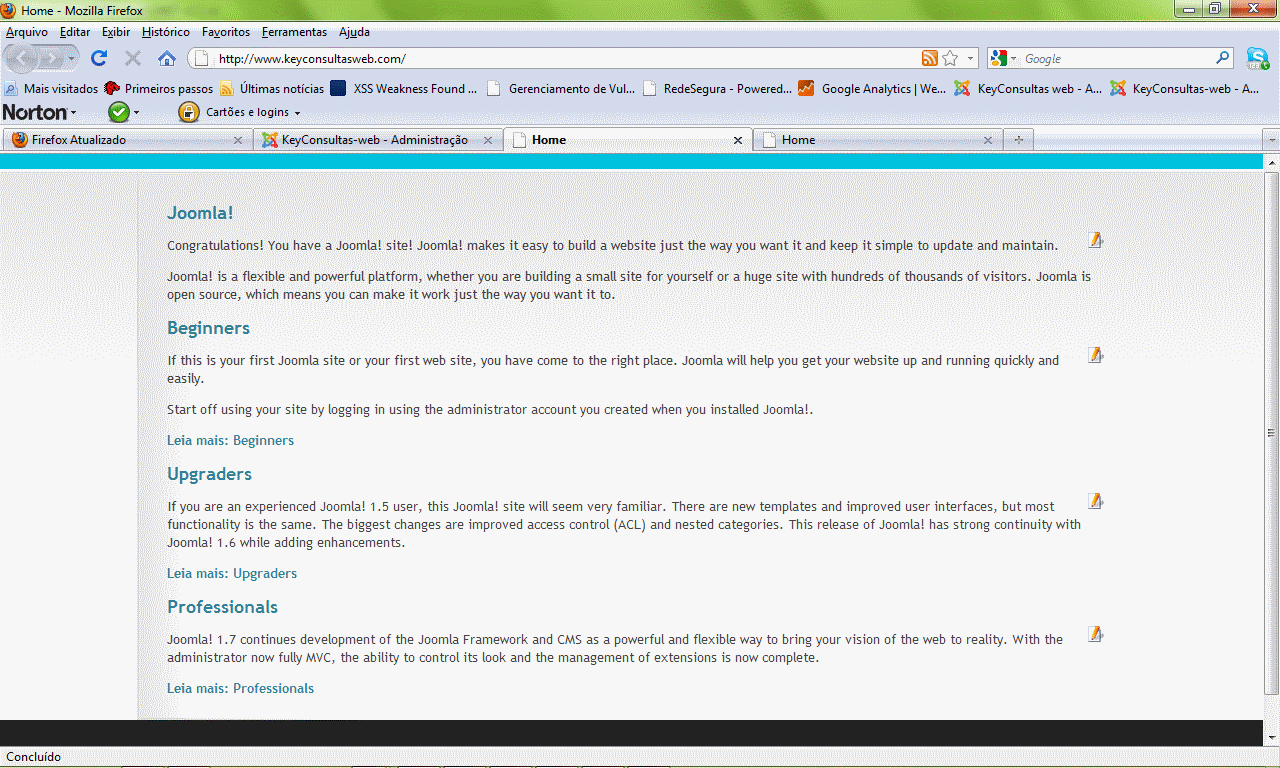Open the Editar menu
Viewport: 1280px width, 768px height.
(75, 32)
